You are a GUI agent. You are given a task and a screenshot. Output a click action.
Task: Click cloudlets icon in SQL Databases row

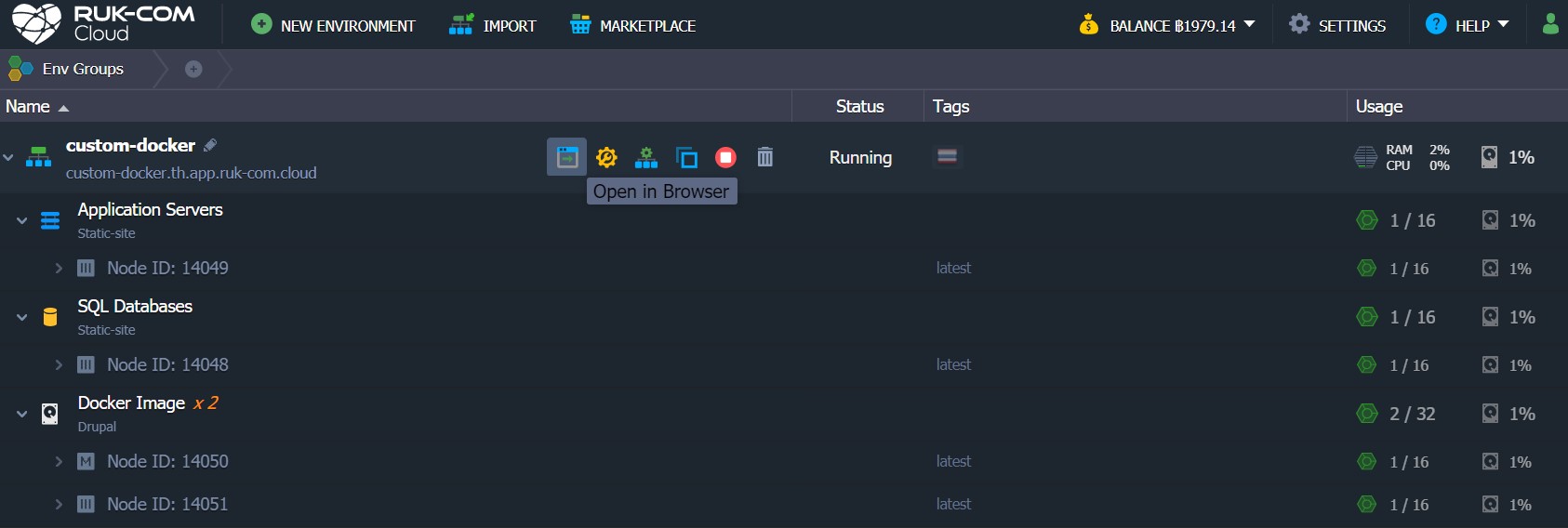1367,317
